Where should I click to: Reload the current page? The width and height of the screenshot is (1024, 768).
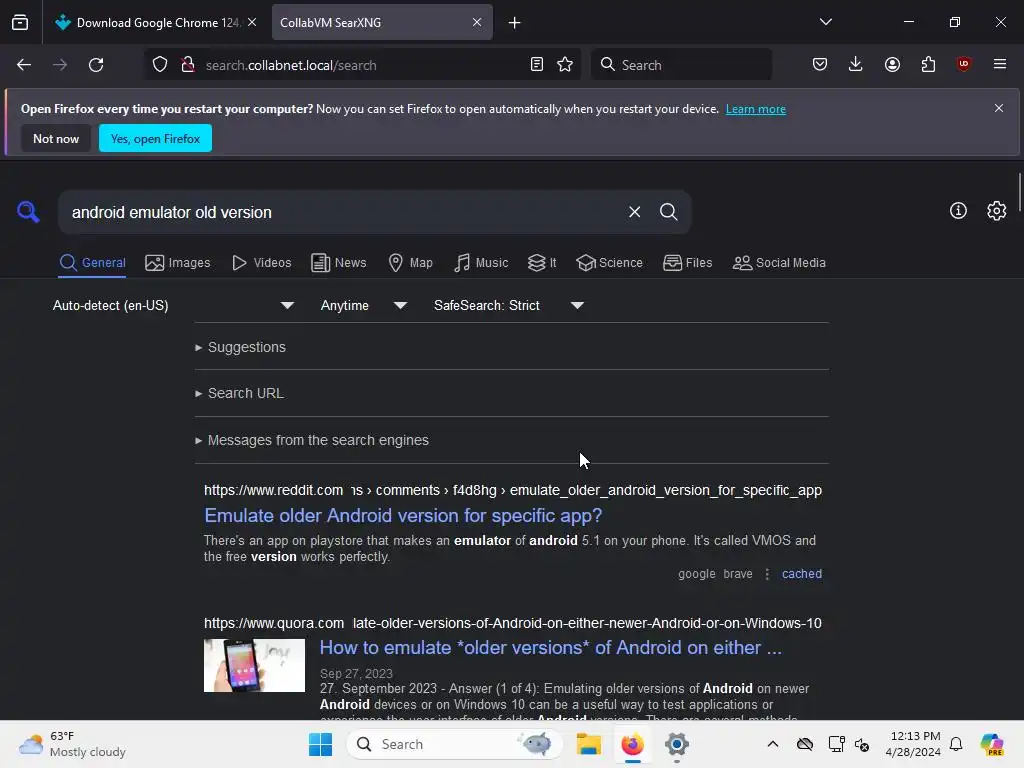point(96,65)
